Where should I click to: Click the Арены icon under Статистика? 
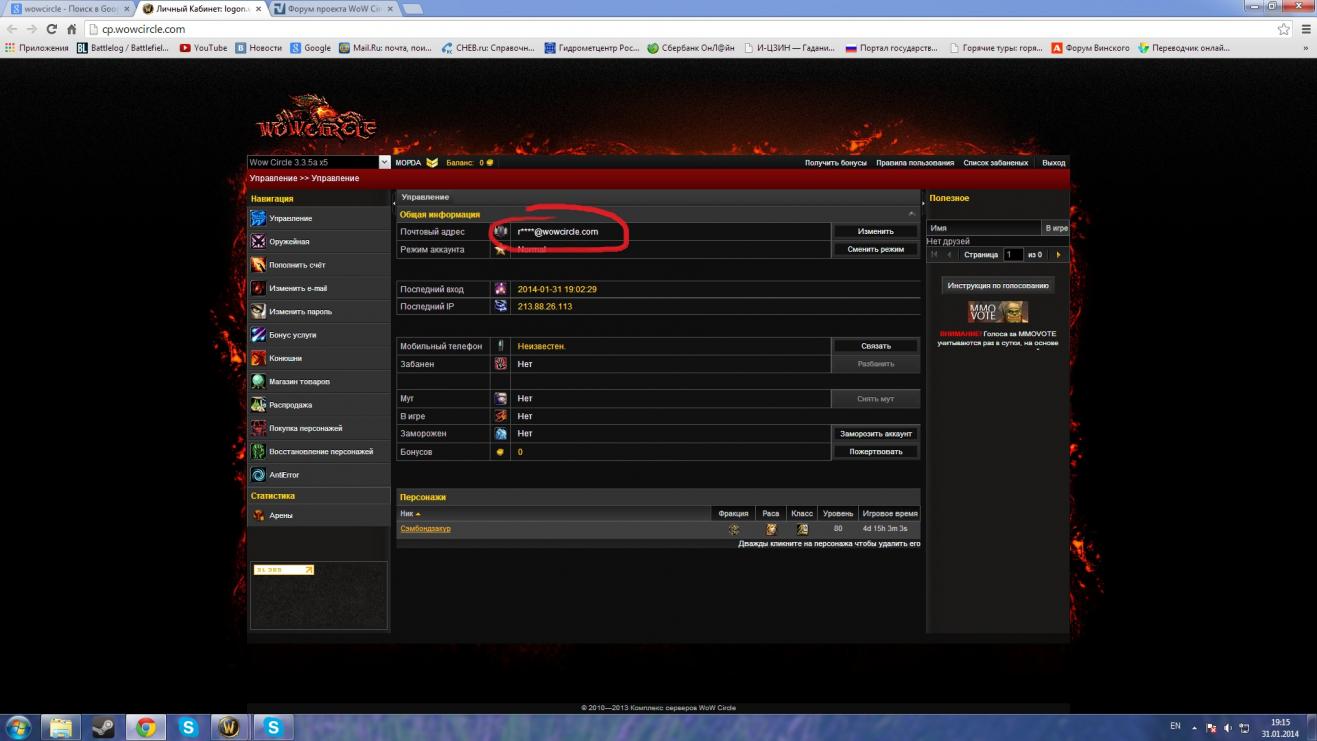click(x=258, y=516)
